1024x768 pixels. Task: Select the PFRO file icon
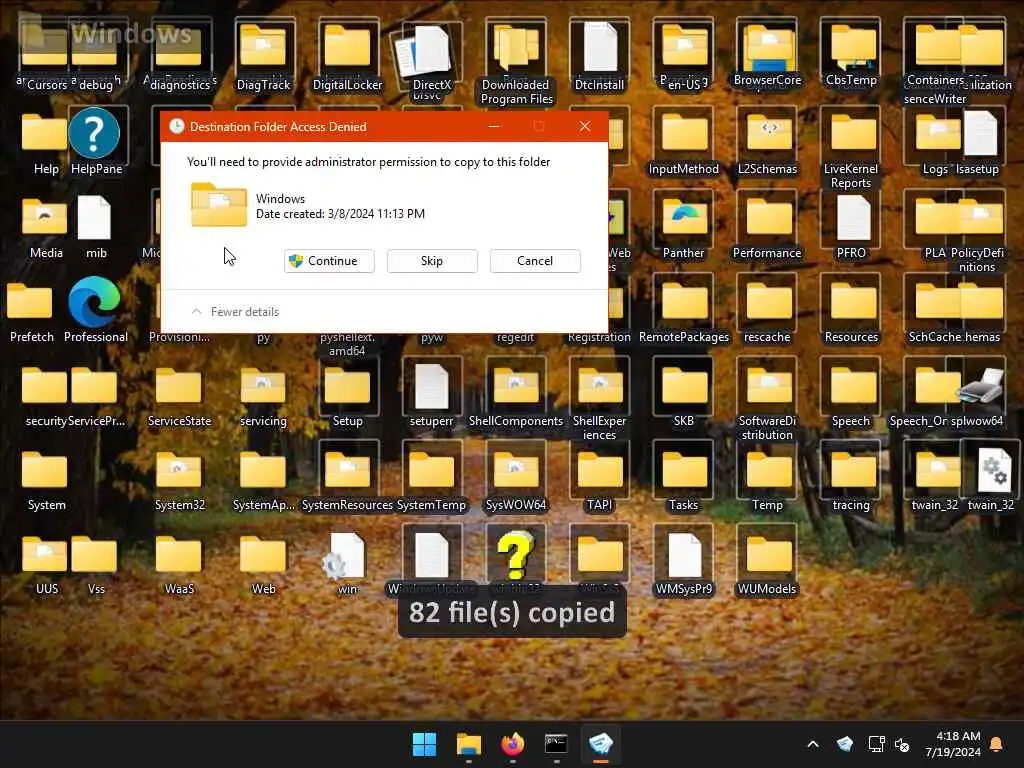pos(852,217)
